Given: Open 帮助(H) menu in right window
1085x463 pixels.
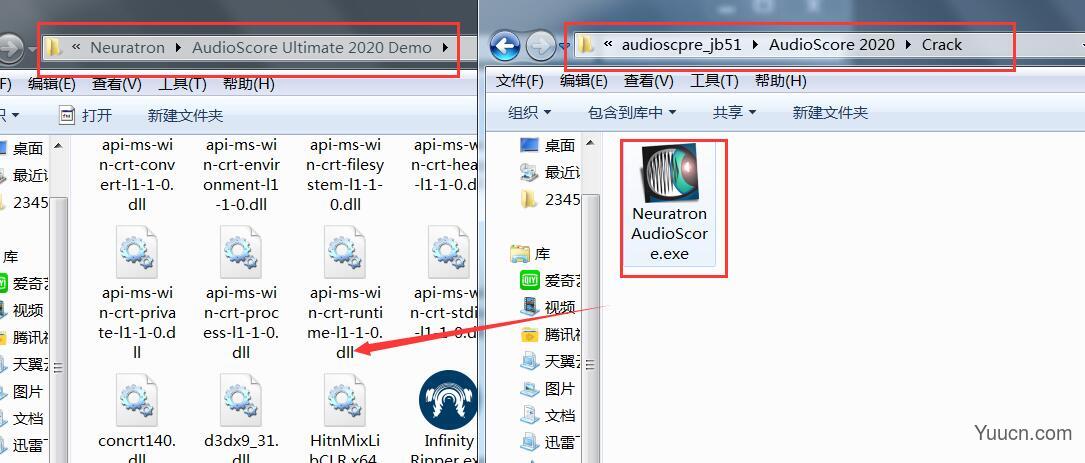Looking at the screenshot, I should [781, 81].
